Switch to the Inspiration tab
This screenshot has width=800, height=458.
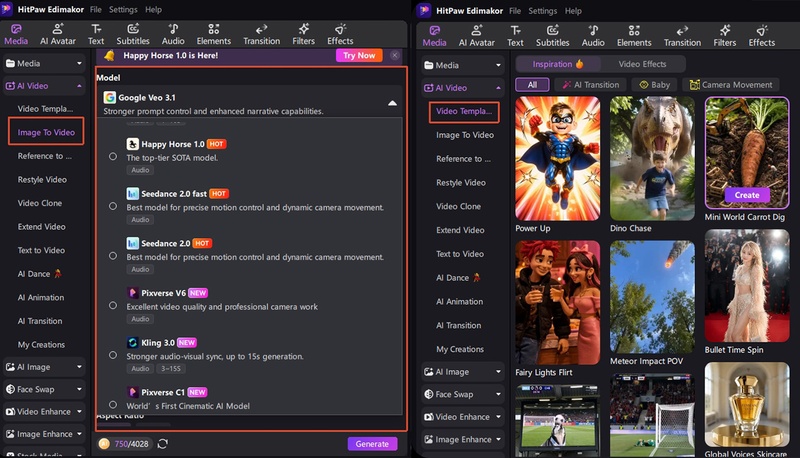coord(558,64)
